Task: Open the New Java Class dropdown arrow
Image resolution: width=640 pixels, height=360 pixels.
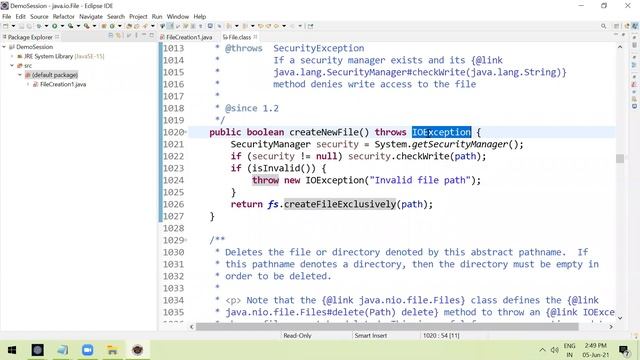Action: click(119, 26)
